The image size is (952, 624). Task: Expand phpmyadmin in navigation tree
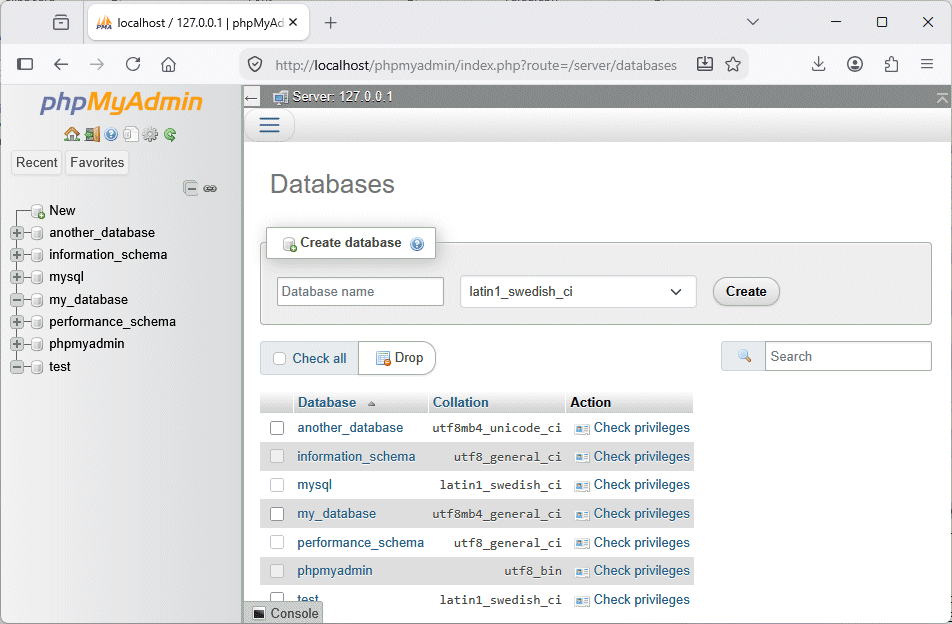coord(17,344)
